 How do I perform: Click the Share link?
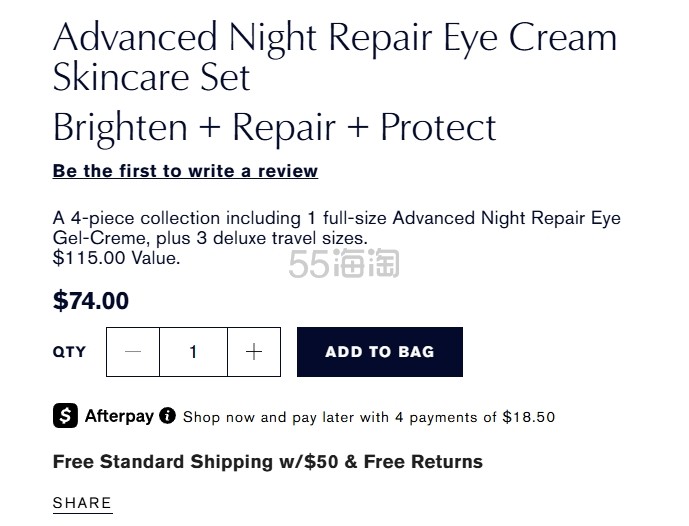82,503
